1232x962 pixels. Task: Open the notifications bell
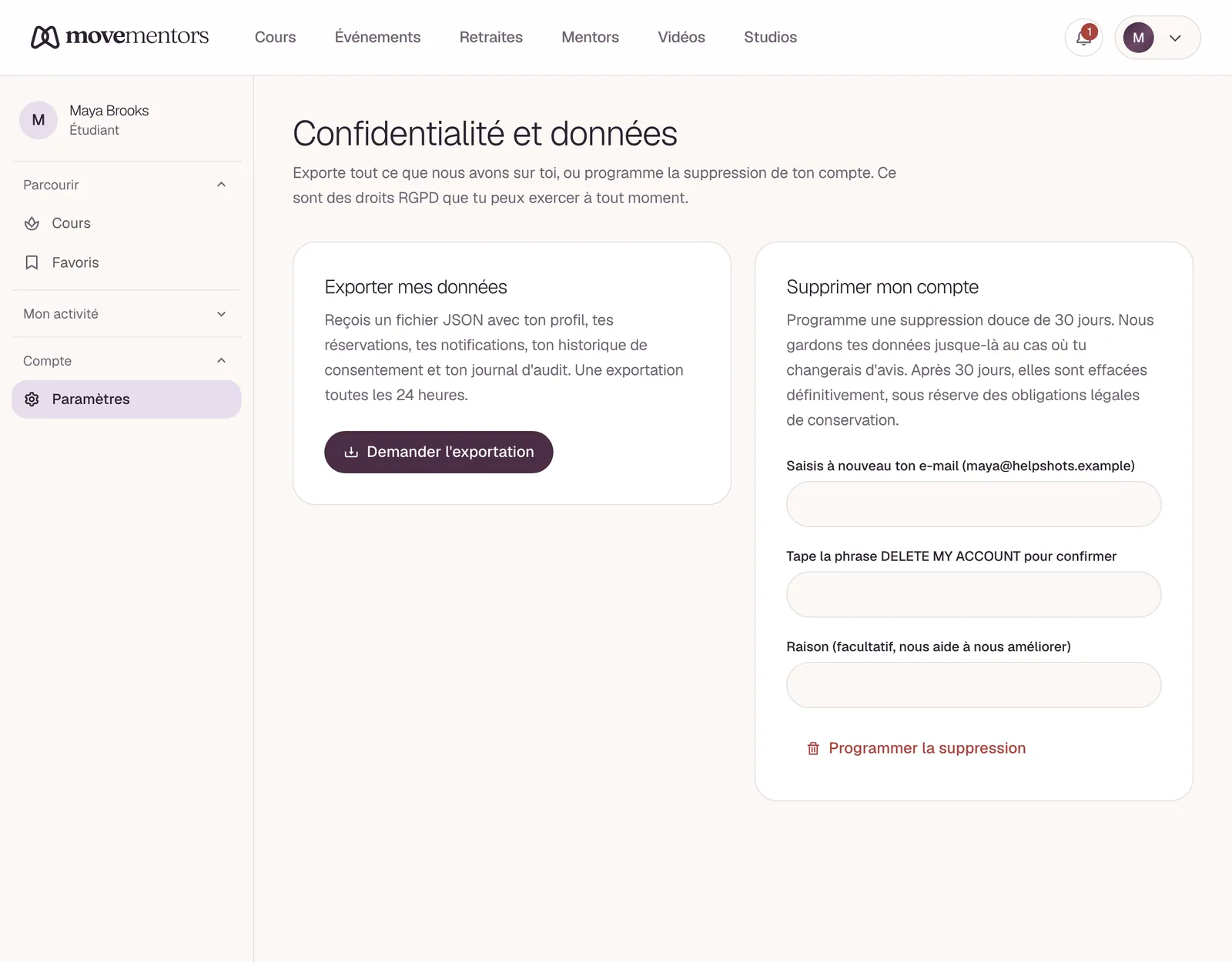(x=1083, y=38)
